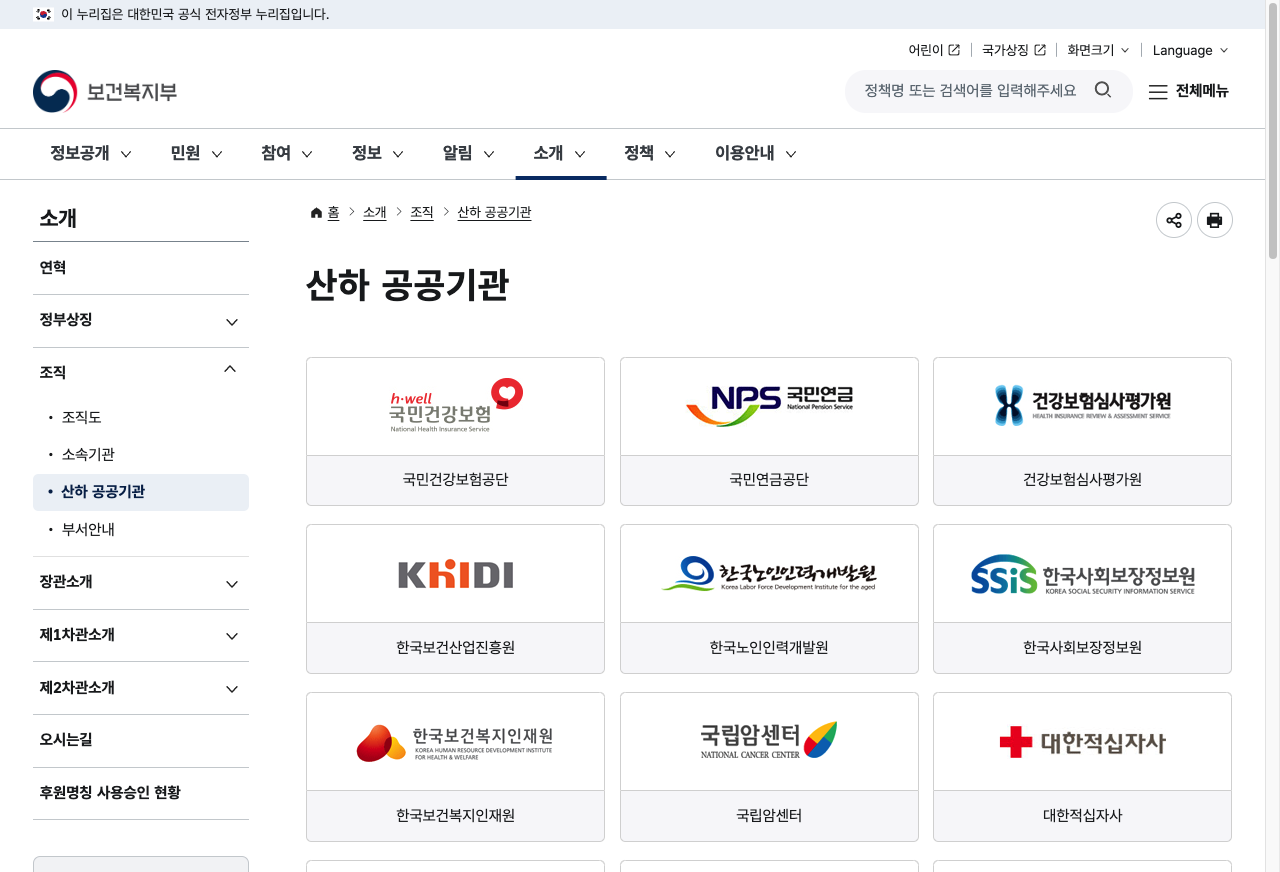This screenshot has width=1280, height=872.
Task: Expand 제2차관소개 sidebar section
Action: point(141,688)
